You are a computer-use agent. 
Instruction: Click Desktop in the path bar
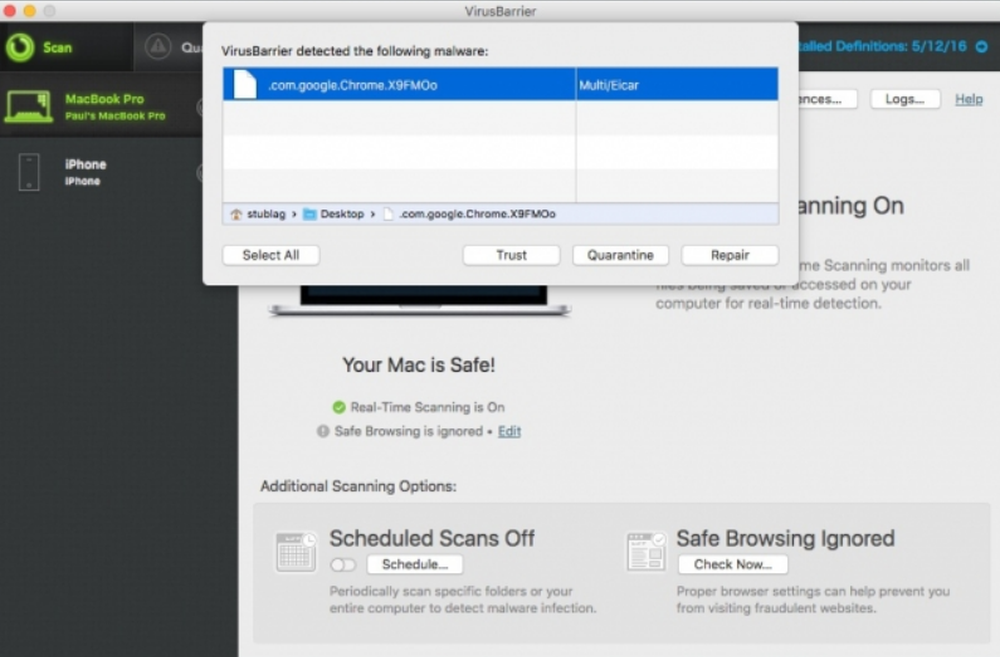pyautogui.click(x=342, y=214)
